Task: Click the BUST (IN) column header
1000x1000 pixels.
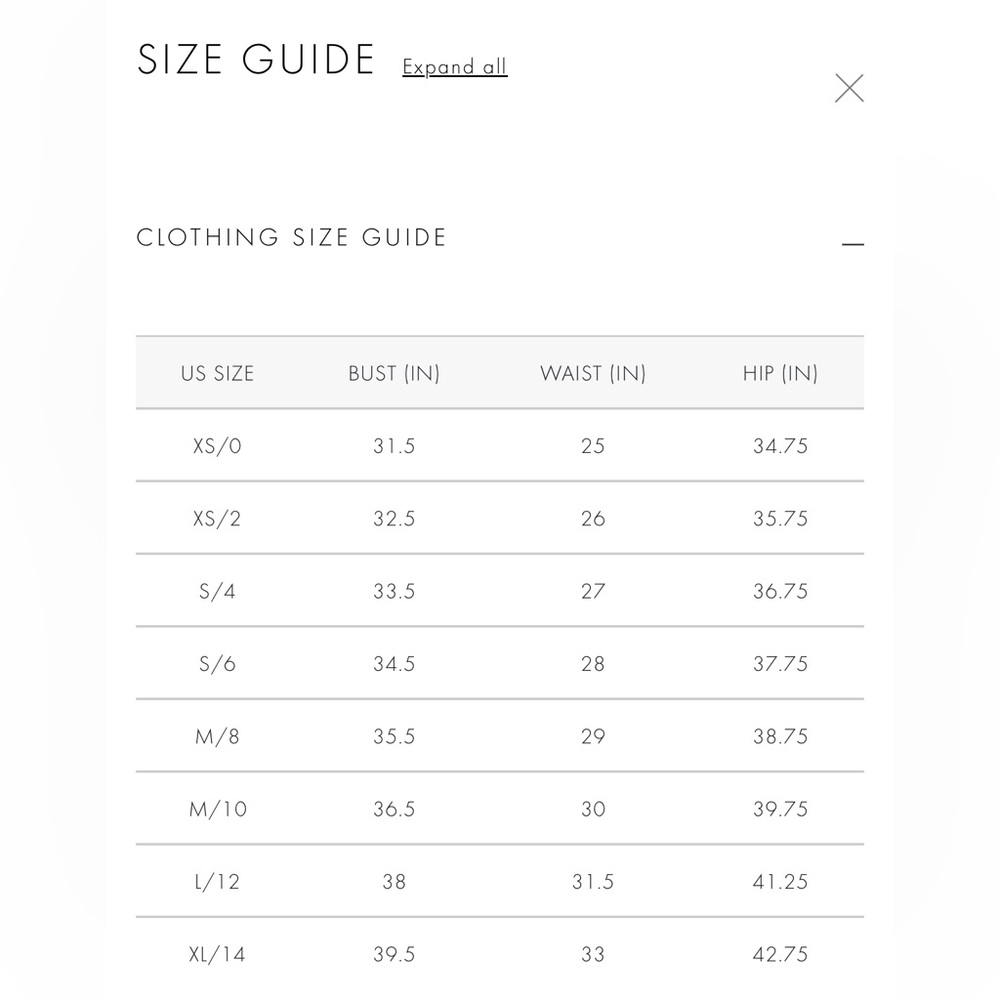Action: point(394,373)
